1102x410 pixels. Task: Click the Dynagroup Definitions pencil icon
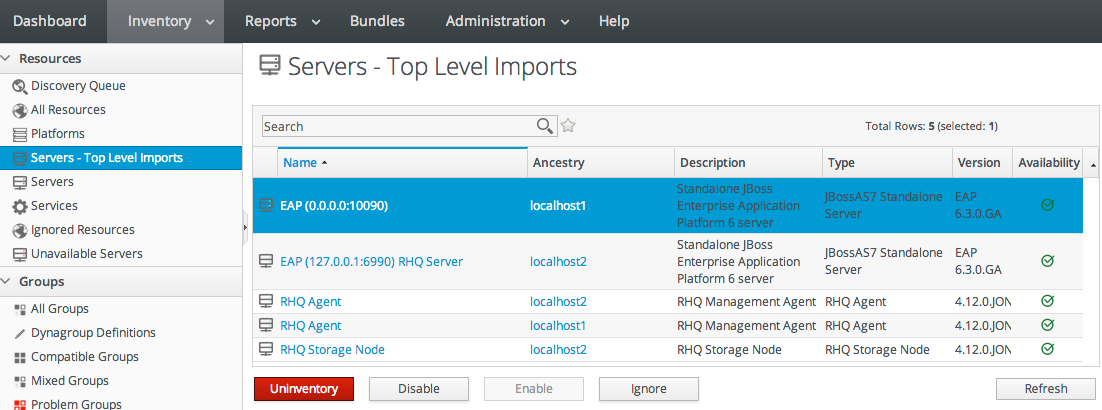pos(19,333)
